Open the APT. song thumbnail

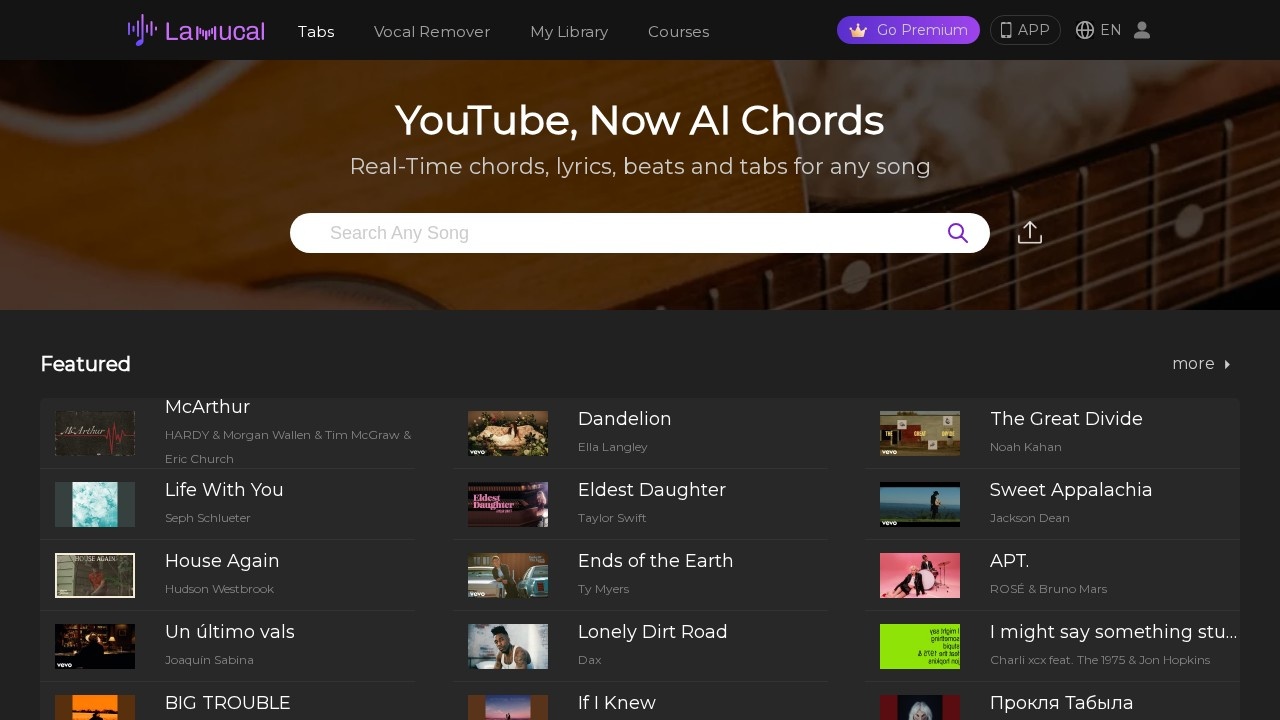919,575
